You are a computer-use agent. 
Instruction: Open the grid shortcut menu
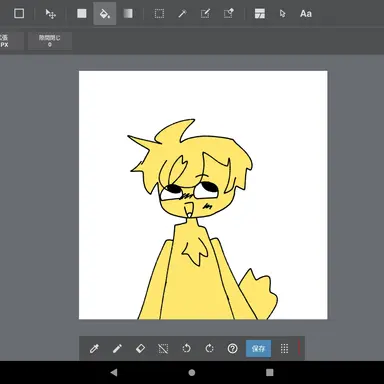click(284, 349)
